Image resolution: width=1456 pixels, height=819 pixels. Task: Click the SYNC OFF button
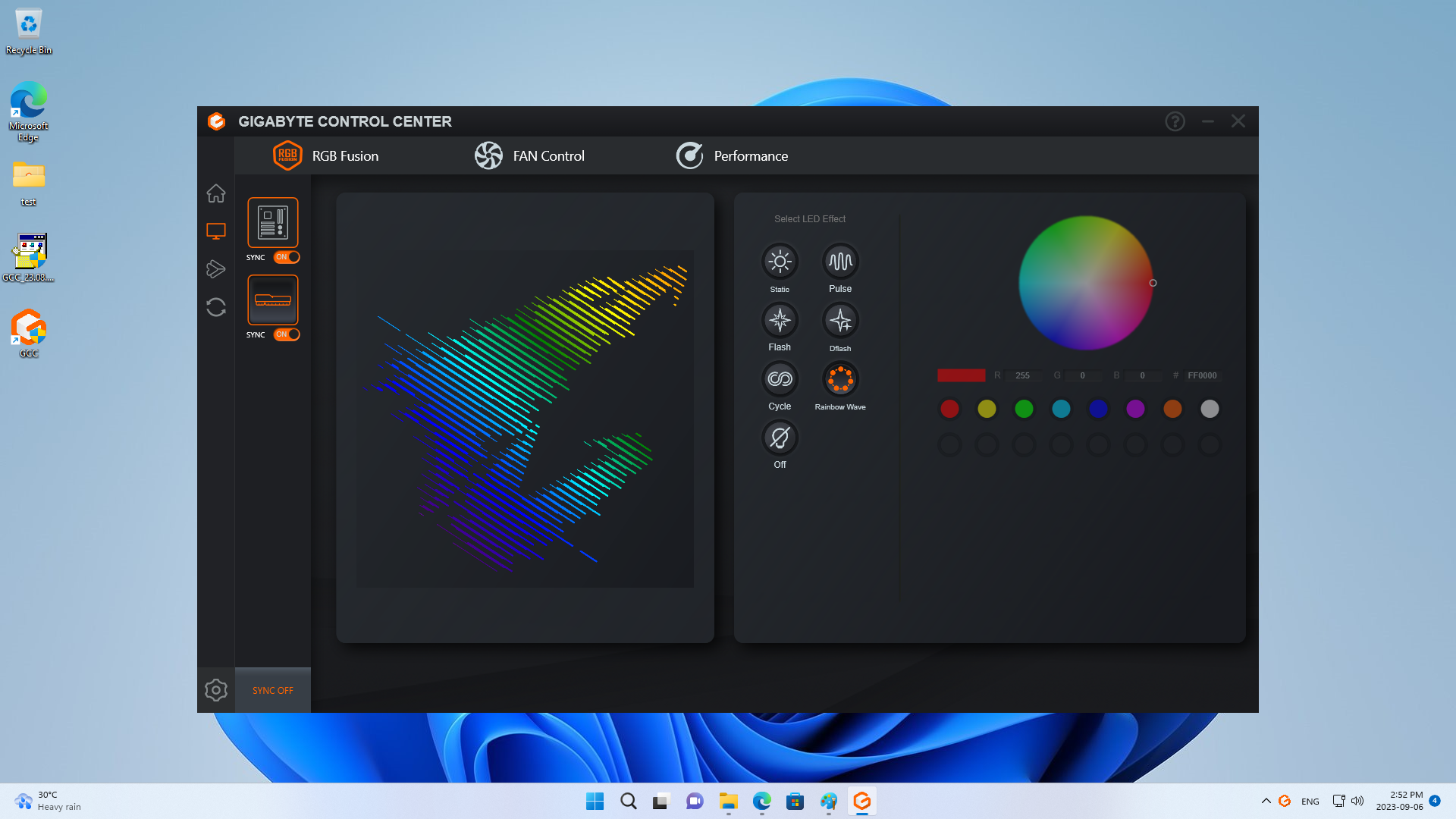click(x=273, y=690)
